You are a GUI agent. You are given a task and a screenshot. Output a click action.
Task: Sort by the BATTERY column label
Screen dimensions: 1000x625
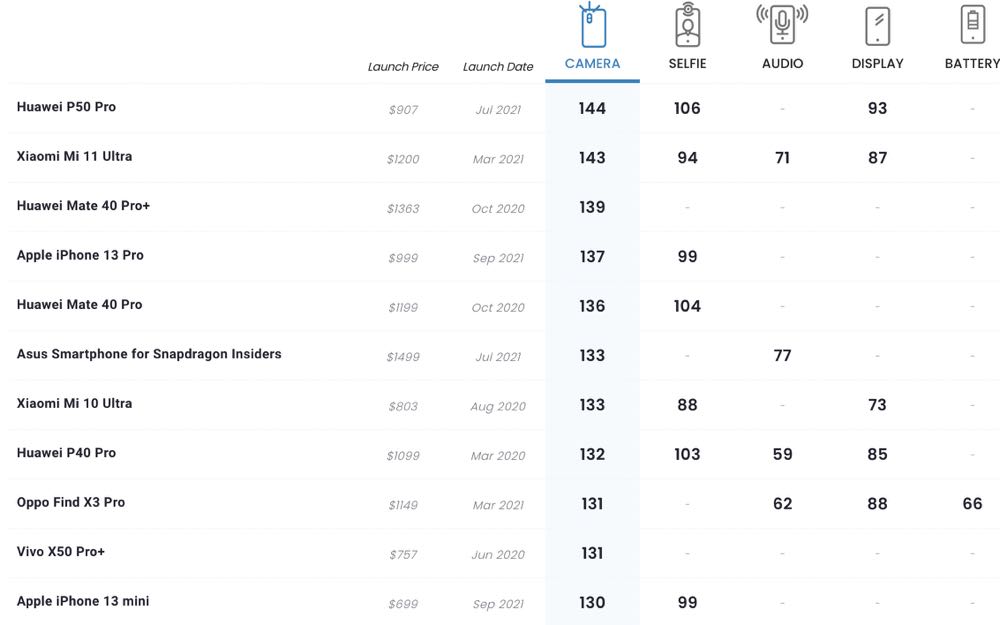point(972,64)
